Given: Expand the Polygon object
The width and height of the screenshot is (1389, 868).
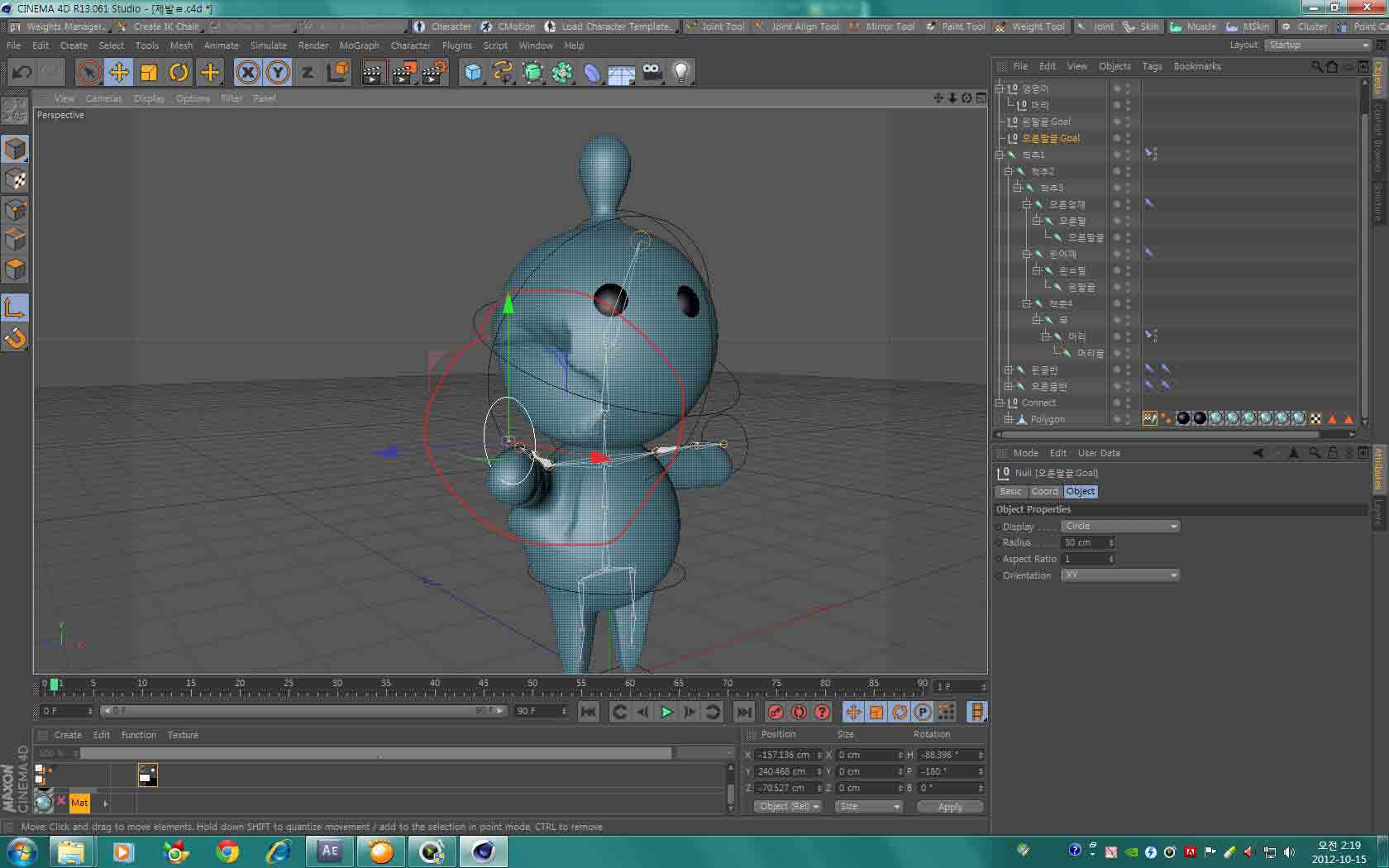Looking at the screenshot, I should [x=1008, y=419].
